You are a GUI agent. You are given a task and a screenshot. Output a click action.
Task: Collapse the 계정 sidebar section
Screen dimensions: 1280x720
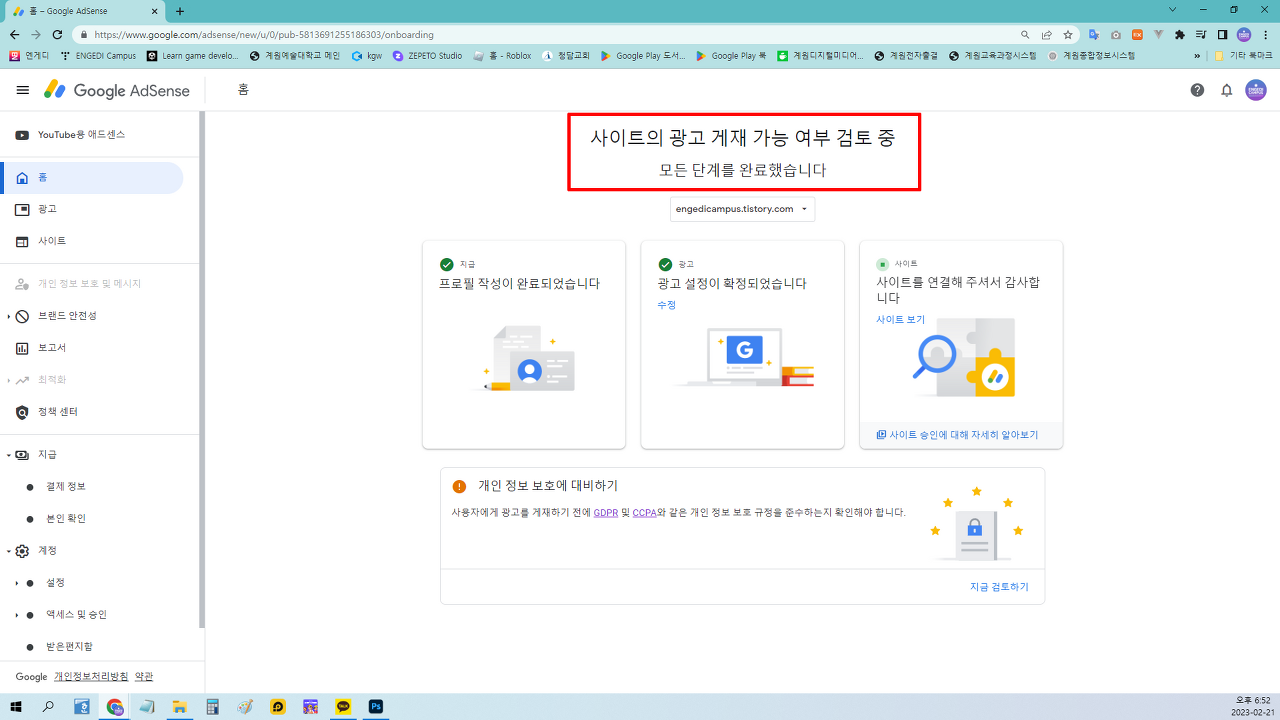[x=9, y=550]
